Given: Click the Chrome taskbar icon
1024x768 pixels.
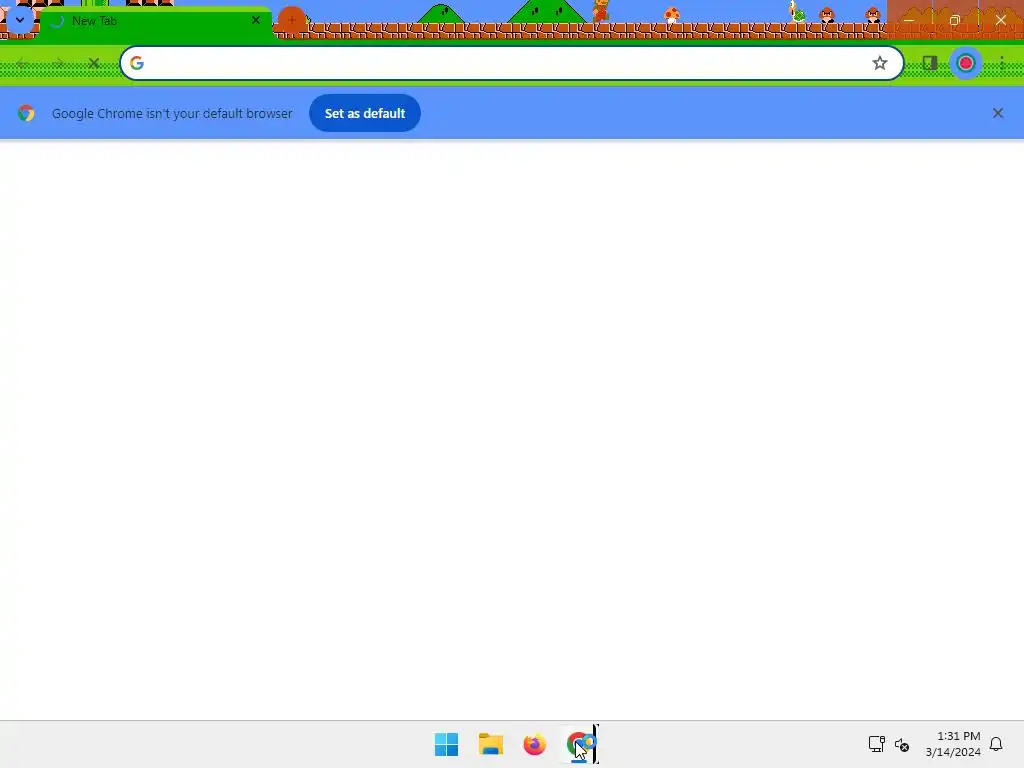Looking at the screenshot, I should pos(579,744).
